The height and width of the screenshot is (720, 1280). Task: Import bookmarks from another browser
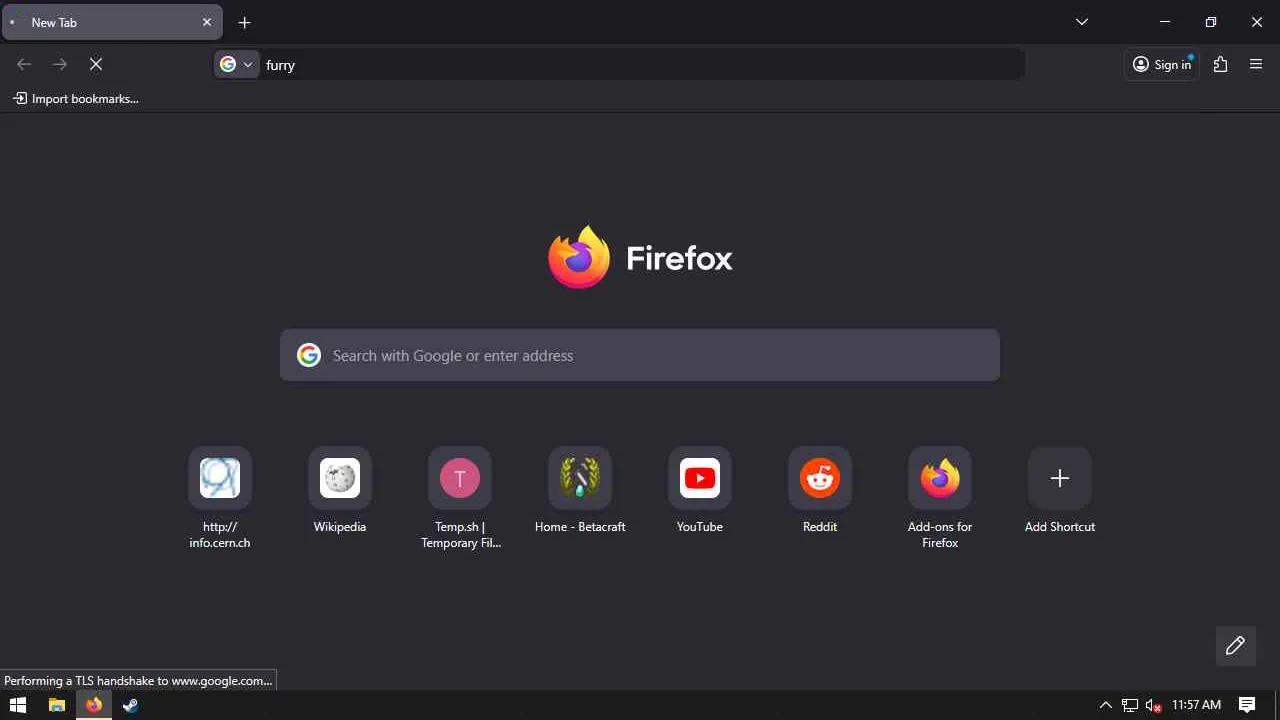click(x=76, y=98)
